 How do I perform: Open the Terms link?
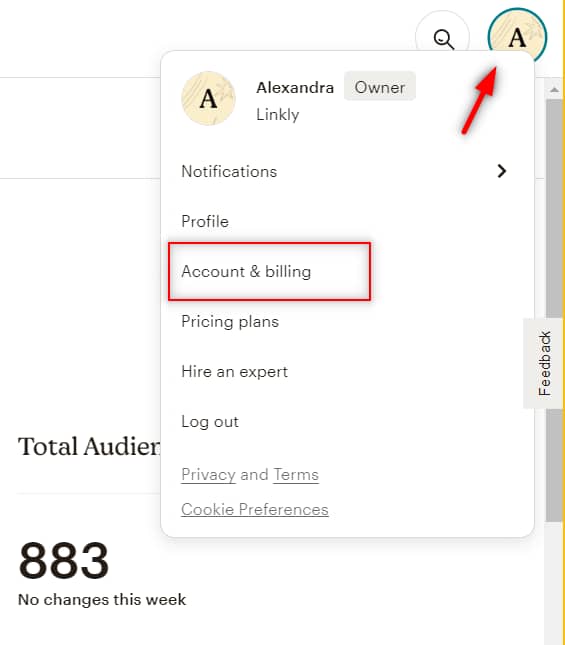pos(296,475)
